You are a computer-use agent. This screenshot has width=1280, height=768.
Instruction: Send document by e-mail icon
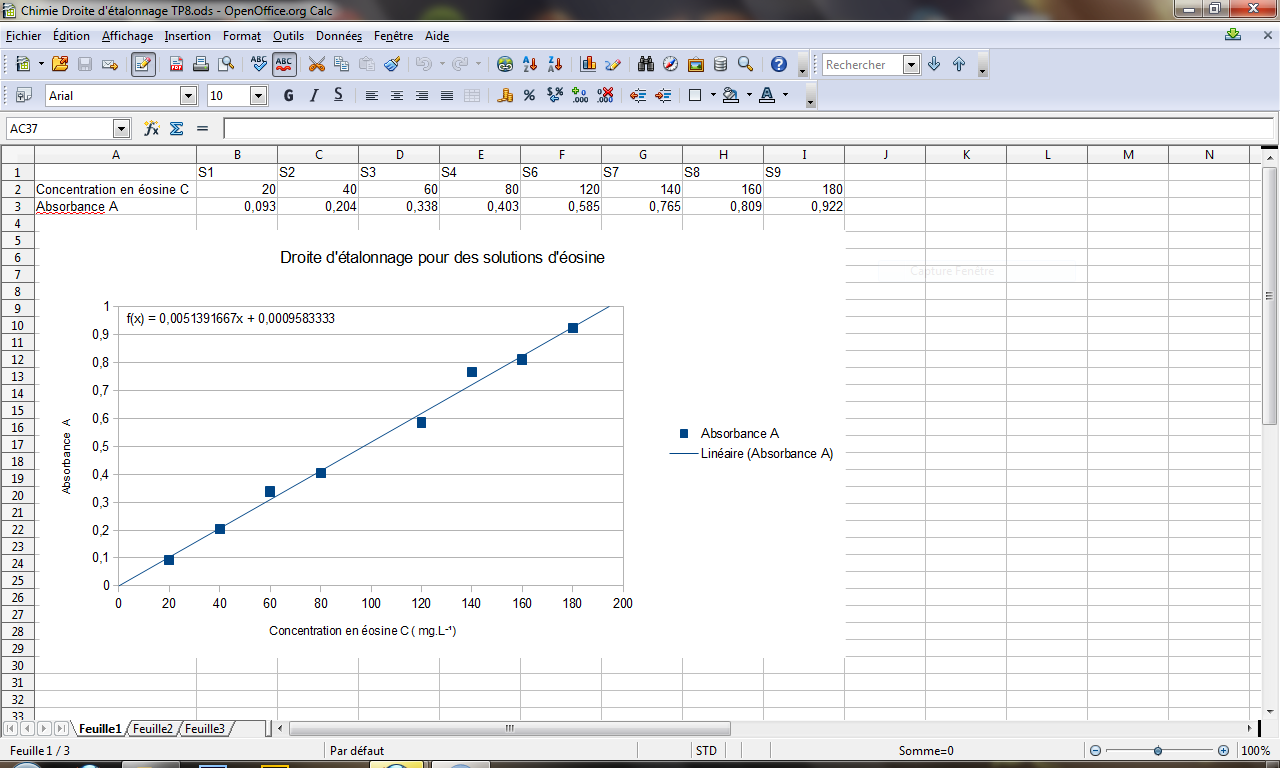110,64
